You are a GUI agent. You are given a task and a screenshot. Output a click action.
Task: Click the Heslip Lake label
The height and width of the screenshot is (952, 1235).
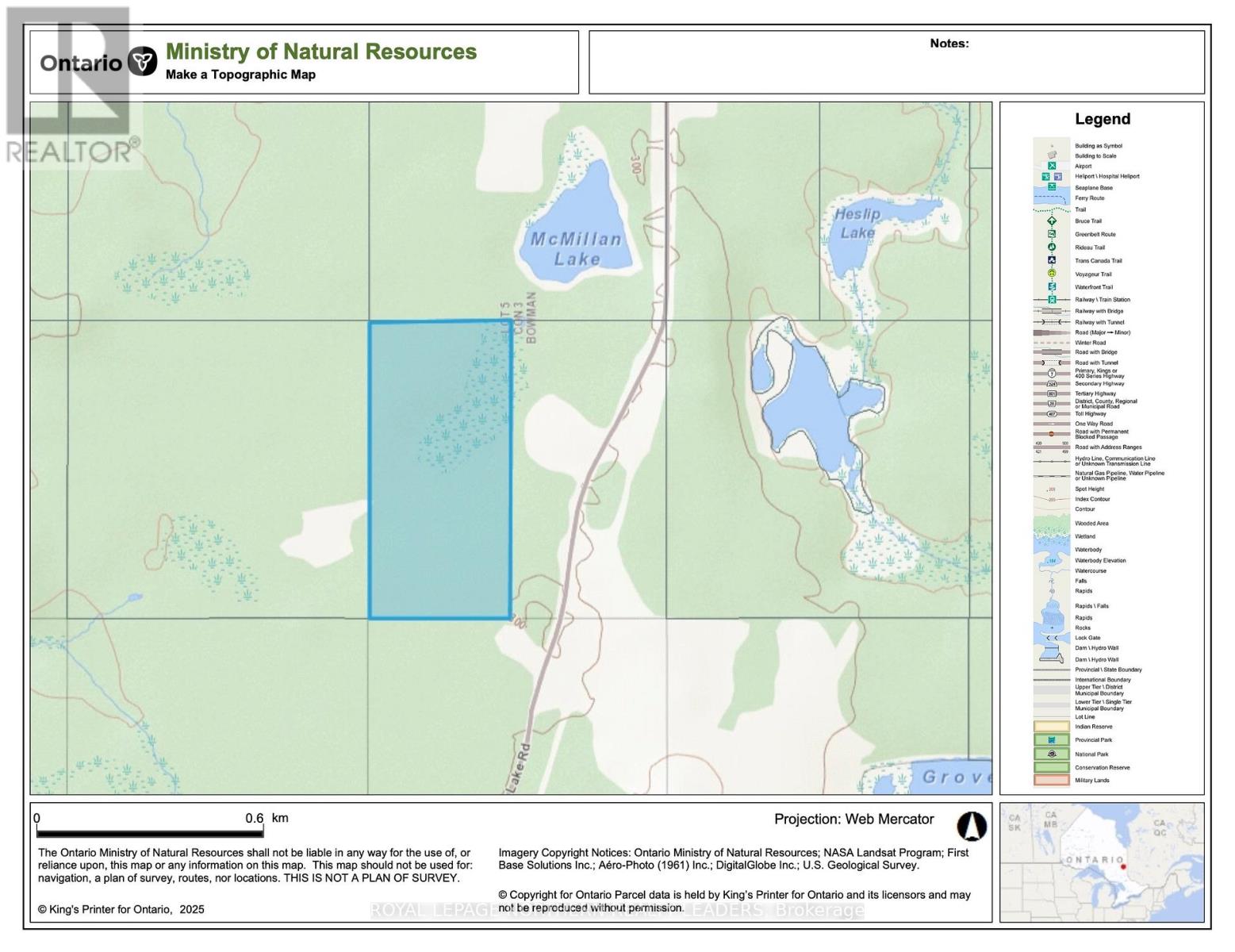pos(857,224)
